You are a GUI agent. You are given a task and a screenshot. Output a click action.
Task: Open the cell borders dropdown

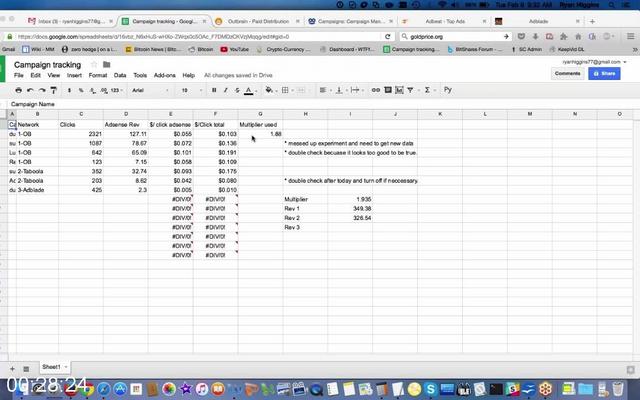287,90
